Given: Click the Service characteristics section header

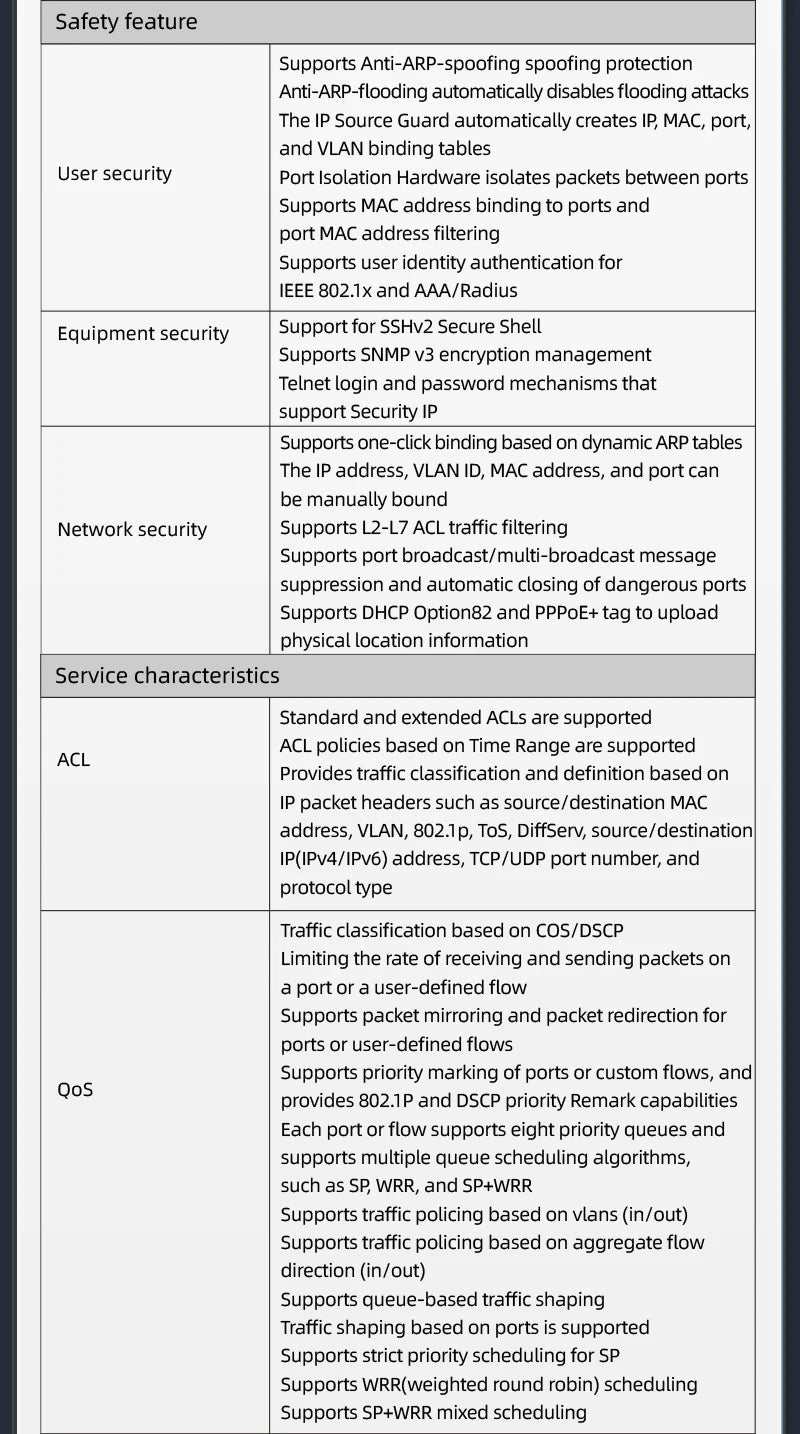Looking at the screenshot, I should pyautogui.click(x=167, y=676).
